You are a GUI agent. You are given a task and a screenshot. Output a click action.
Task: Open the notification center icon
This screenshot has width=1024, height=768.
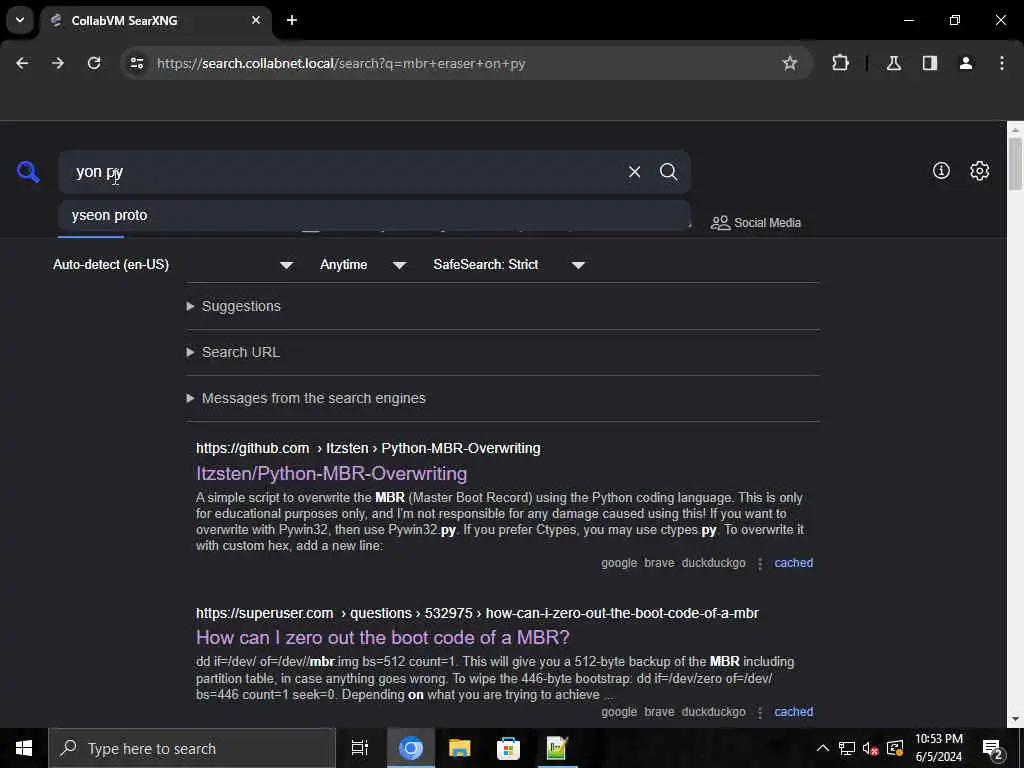(x=993, y=748)
